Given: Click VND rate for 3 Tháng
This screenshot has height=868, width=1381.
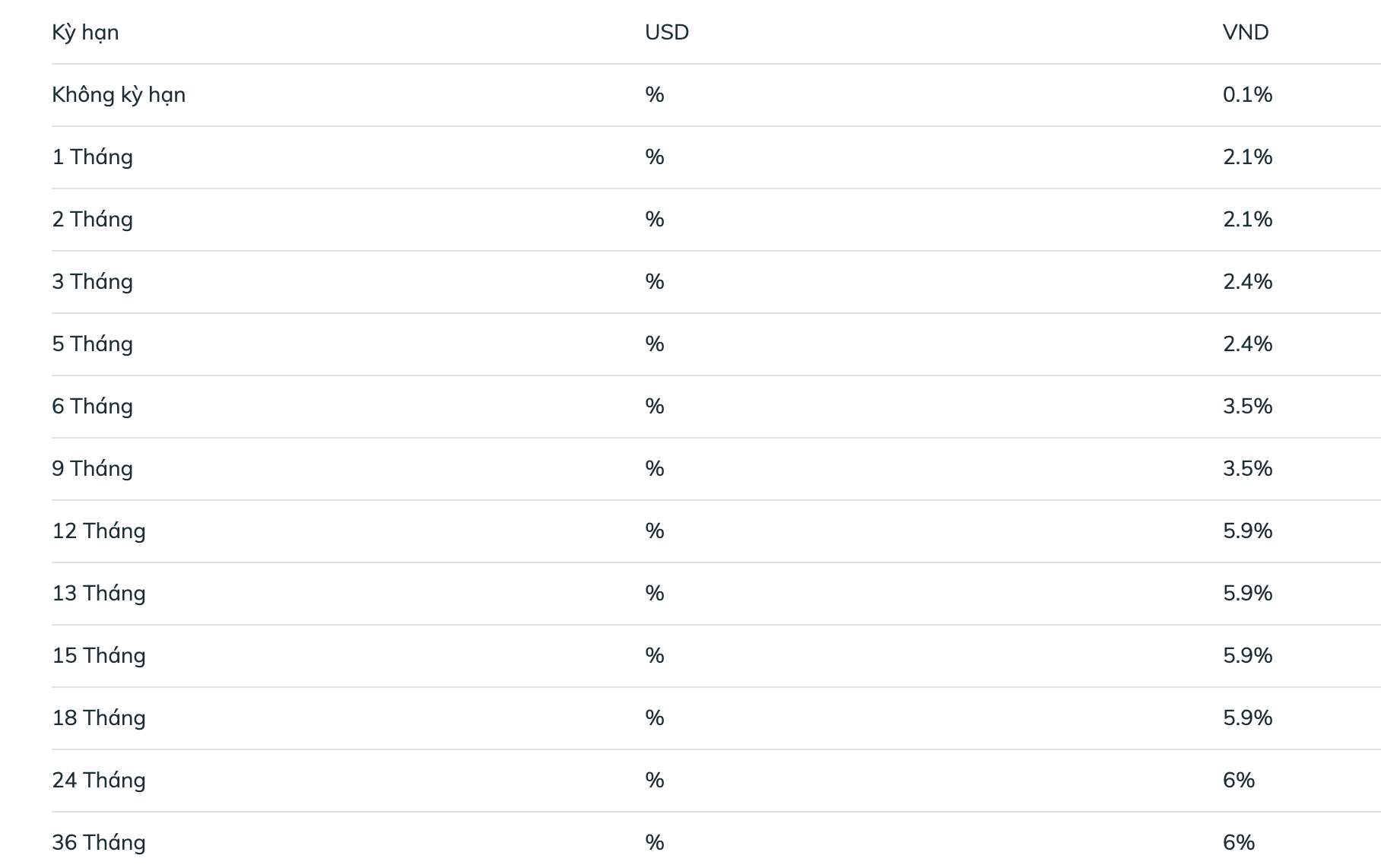Looking at the screenshot, I should coord(1247,282).
